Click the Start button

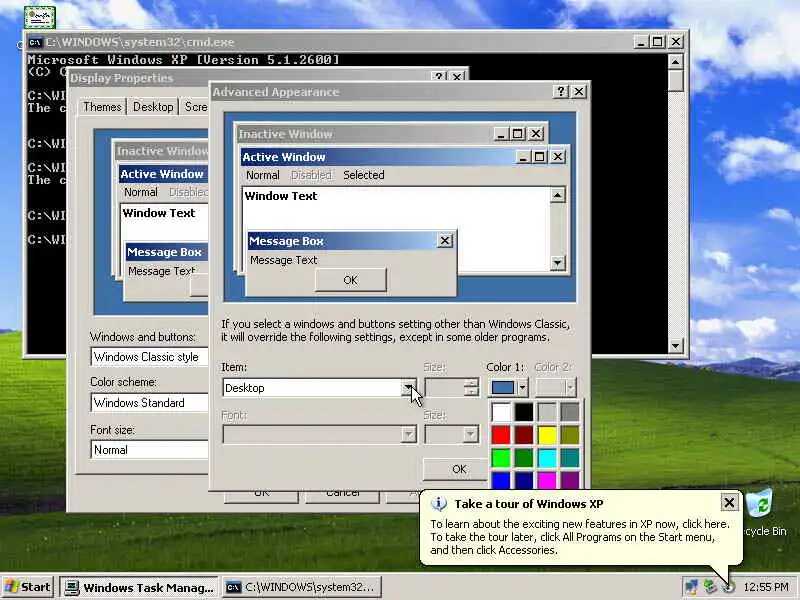(x=28, y=587)
